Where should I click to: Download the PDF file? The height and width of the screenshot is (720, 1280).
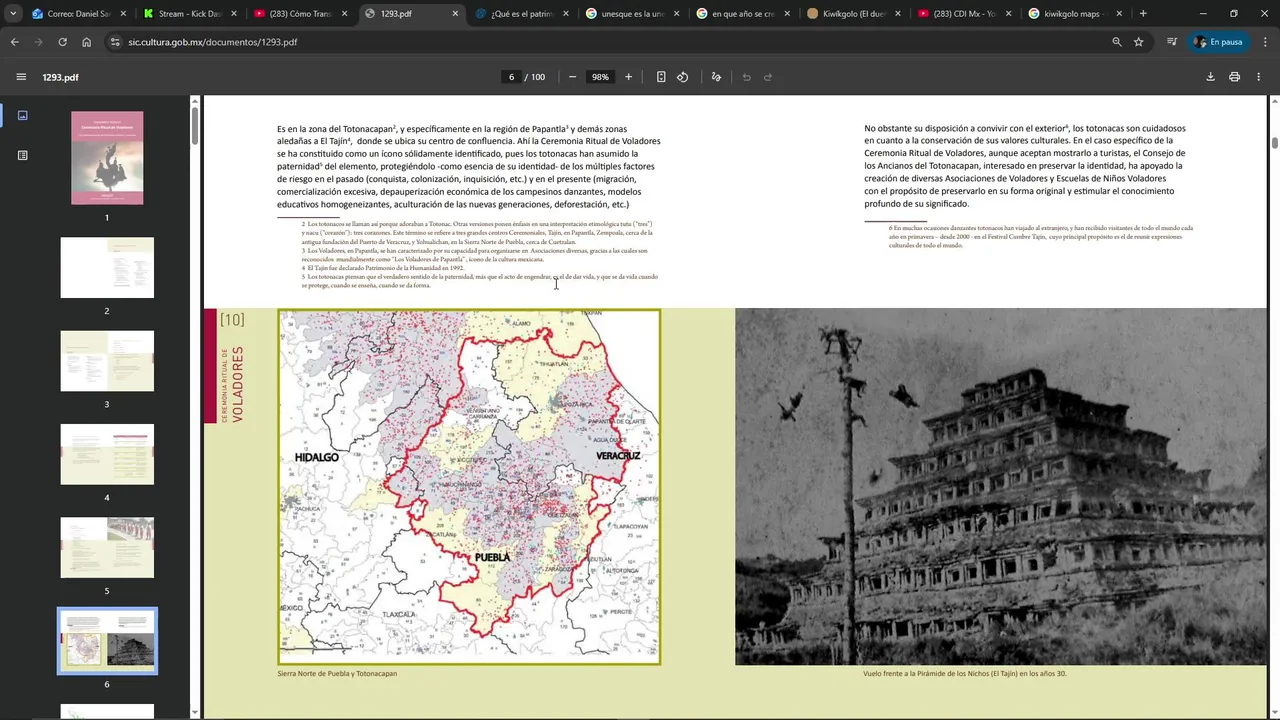point(1210,77)
